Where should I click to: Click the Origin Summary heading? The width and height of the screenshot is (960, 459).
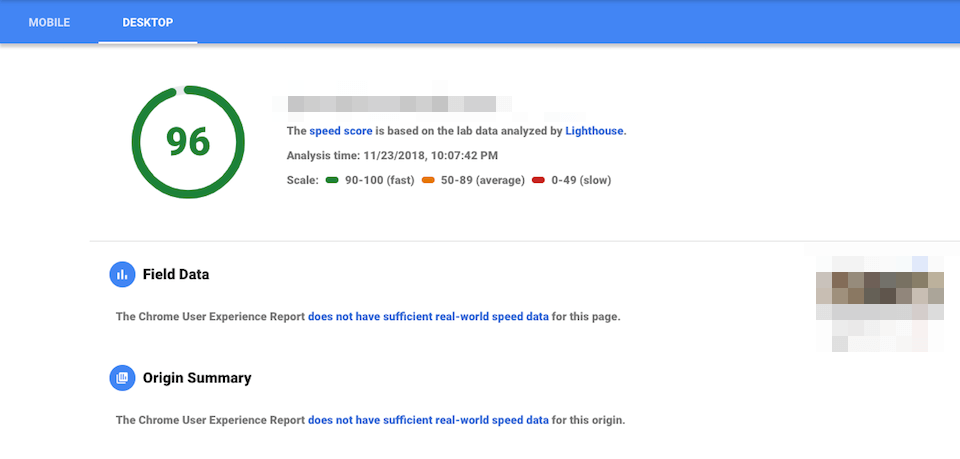pyautogui.click(x=197, y=378)
